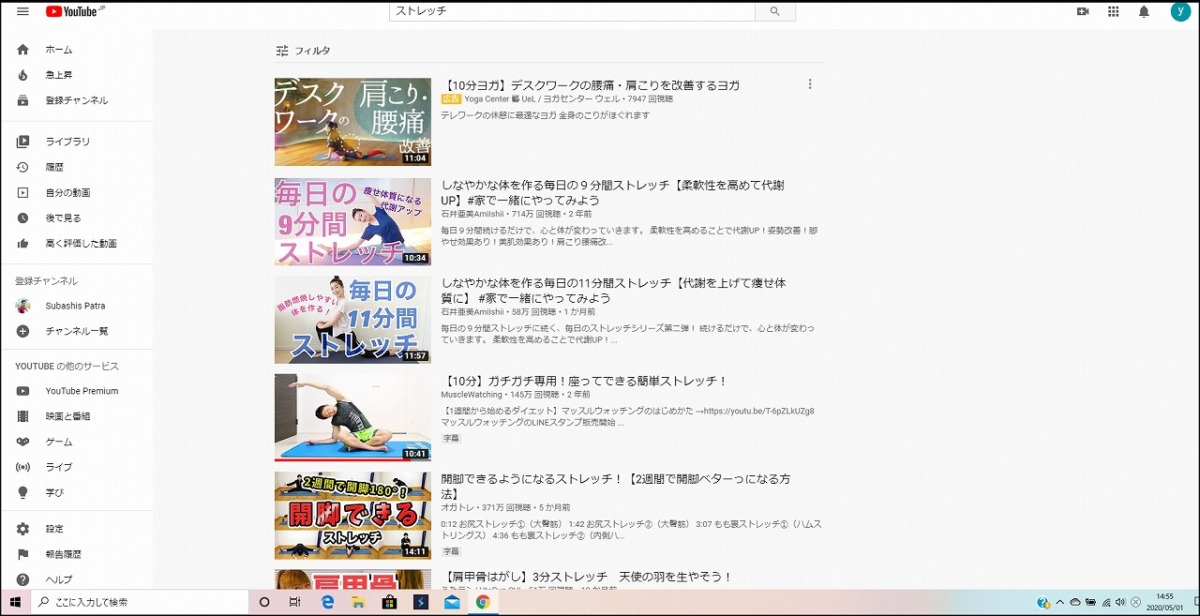Screen dimensions: 1200x616
Task: Open the create video camera icon
Action: click(1082, 11)
